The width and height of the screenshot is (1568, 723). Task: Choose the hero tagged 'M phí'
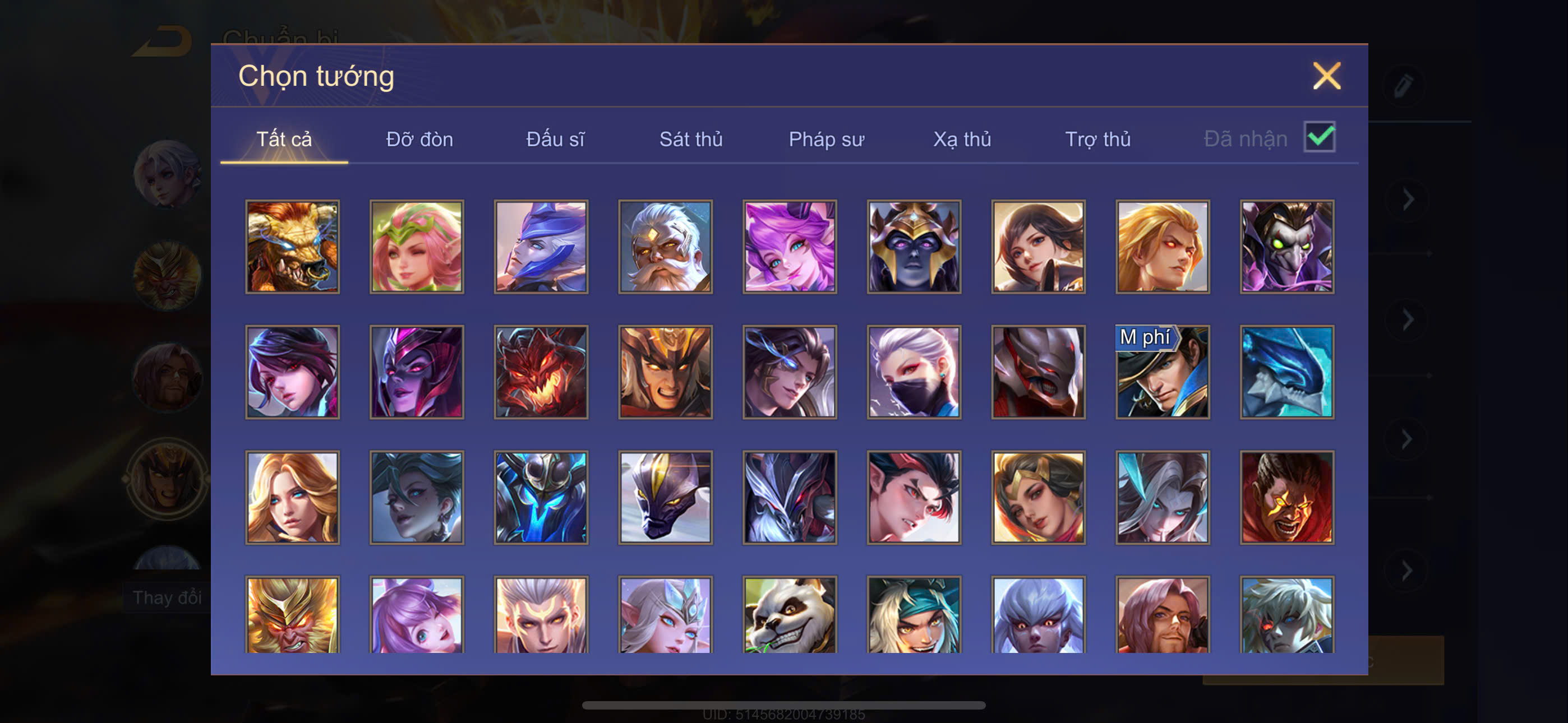click(x=1162, y=372)
